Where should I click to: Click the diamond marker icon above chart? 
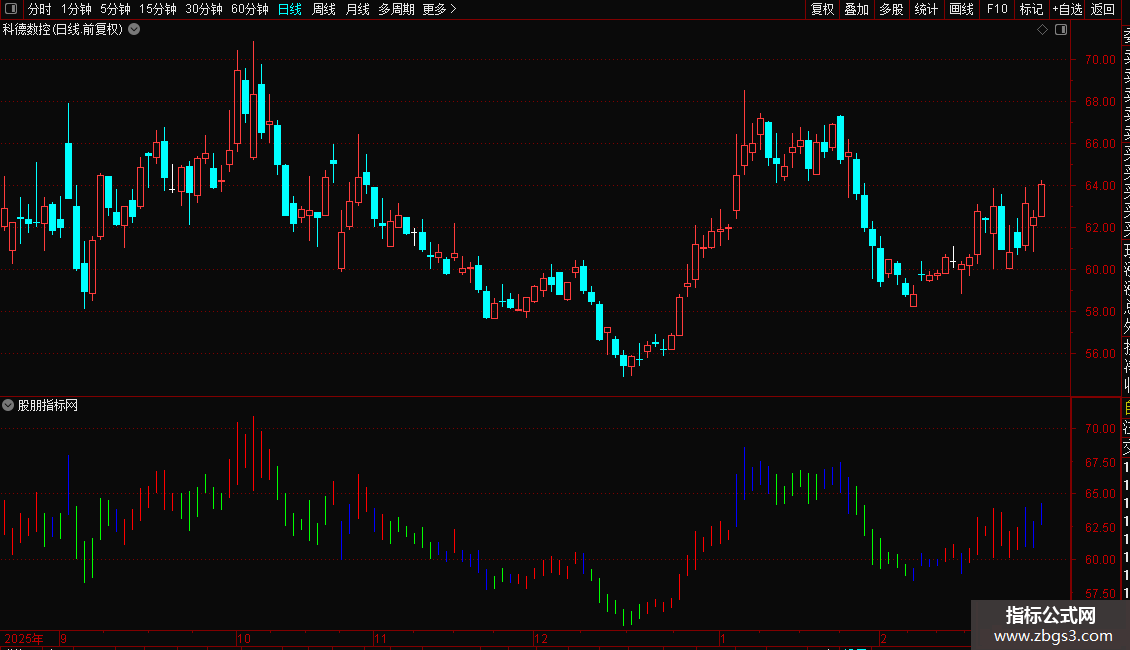[x=1042, y=30]
